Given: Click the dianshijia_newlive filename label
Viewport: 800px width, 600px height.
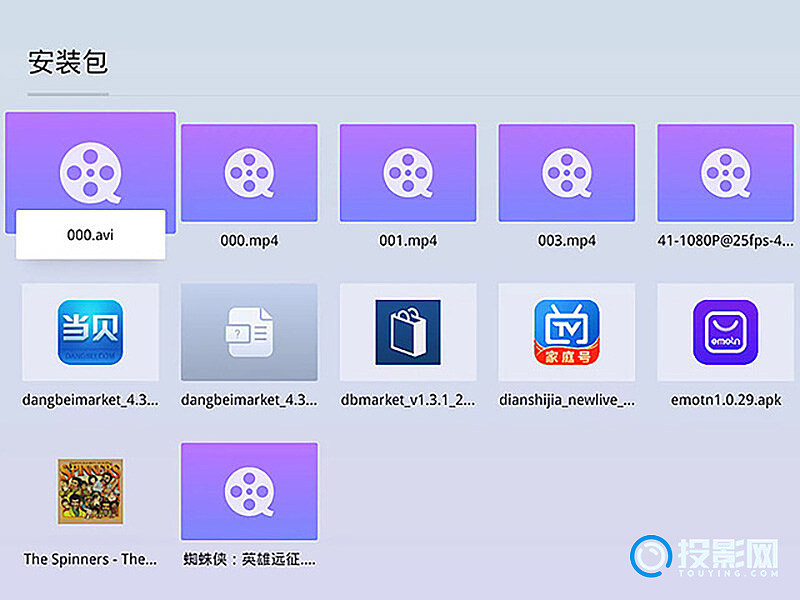Looking at the screenshot, I should point(567,400).
